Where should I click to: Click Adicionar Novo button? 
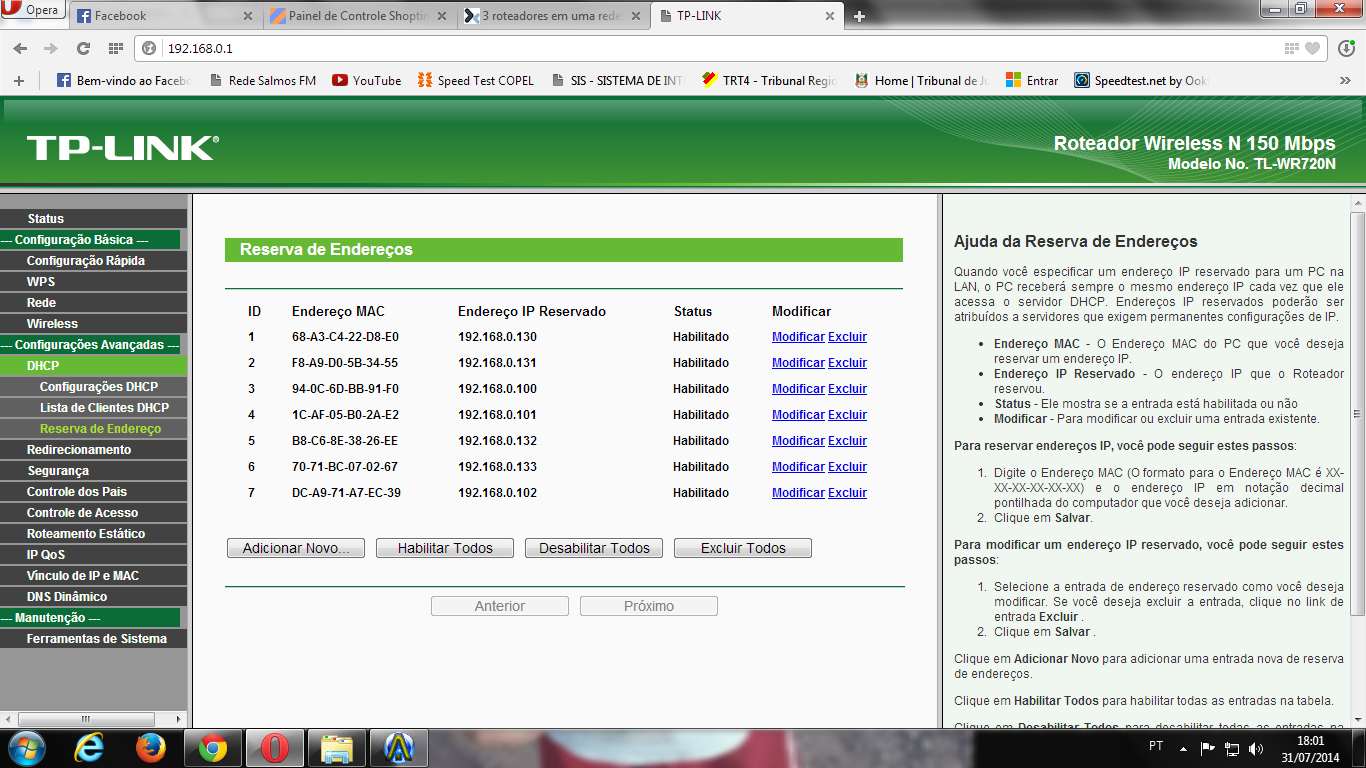coord(296,548)
